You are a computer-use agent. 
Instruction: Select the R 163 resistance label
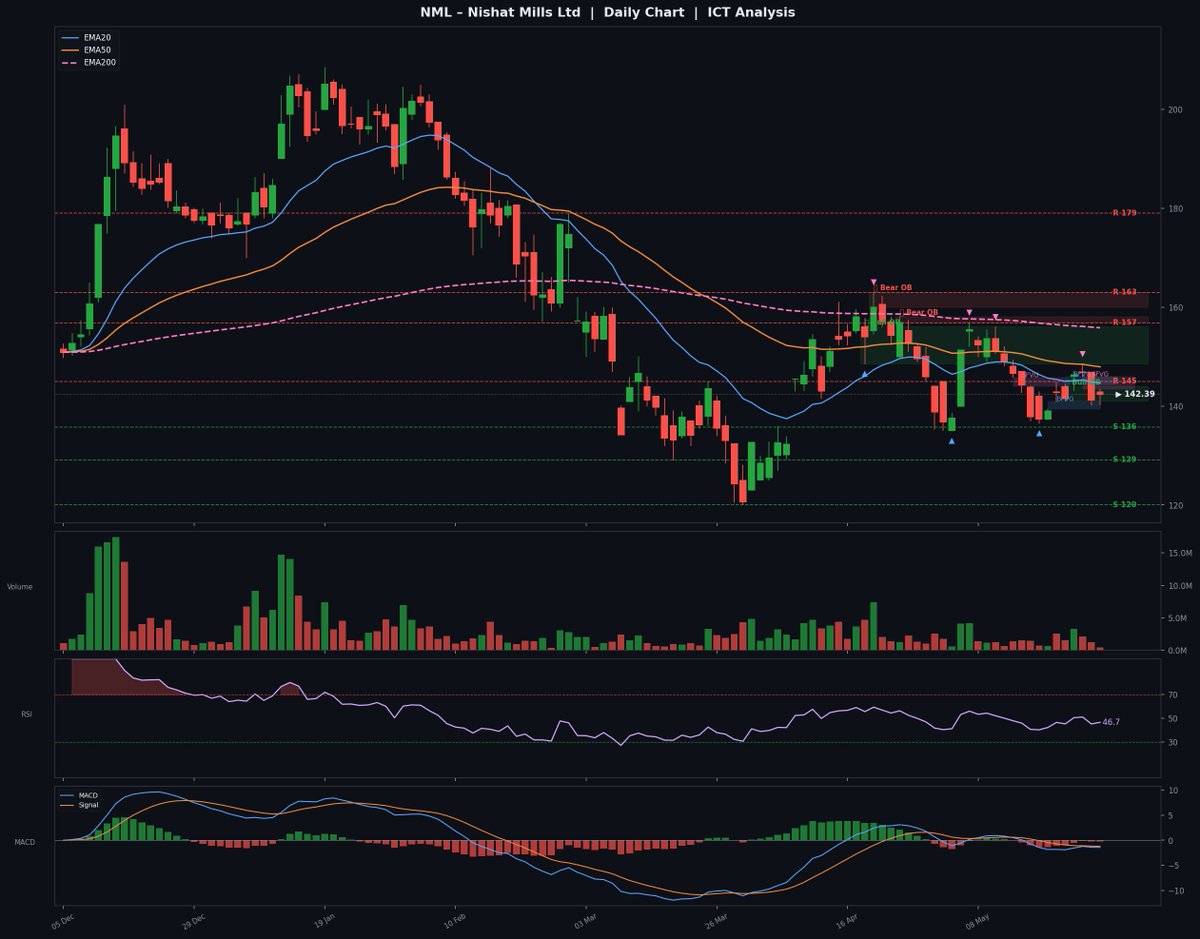click(1124, 292)
